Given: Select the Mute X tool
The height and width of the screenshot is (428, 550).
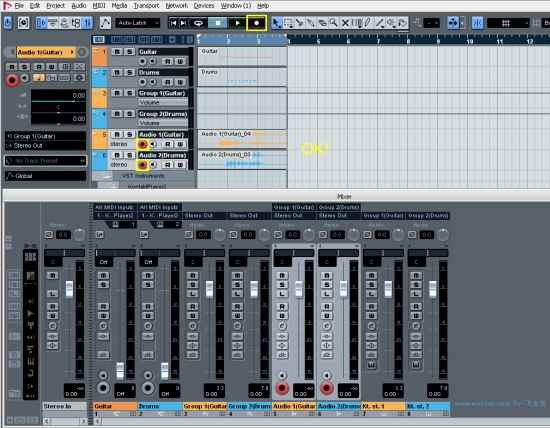Looking at the screenshot, I should (x=345, y=23).
